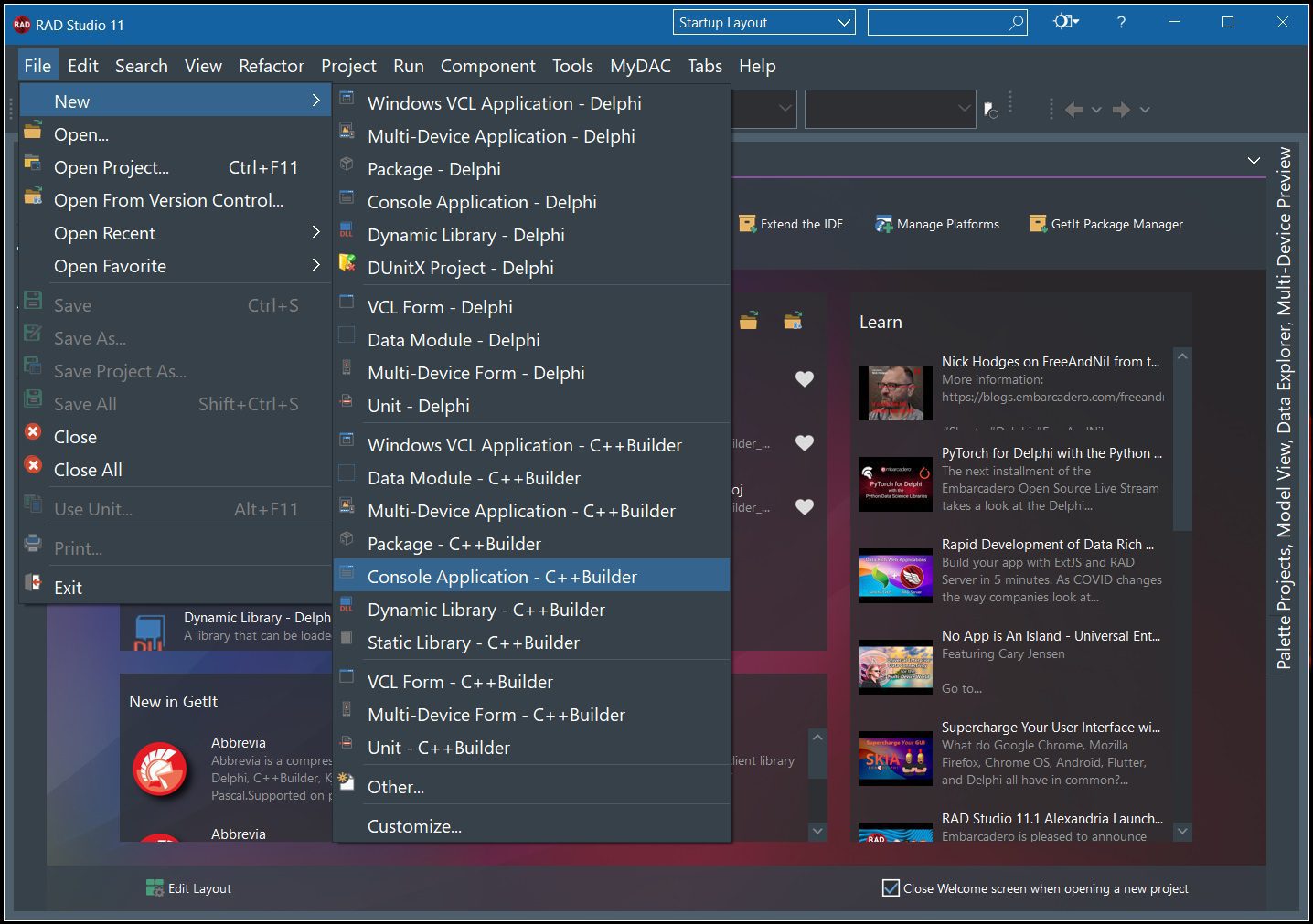This screenshot has width=1313, height=924.
Task: Click the search box in the title bar
Action: pyautogui.click(x=947, y=23)
